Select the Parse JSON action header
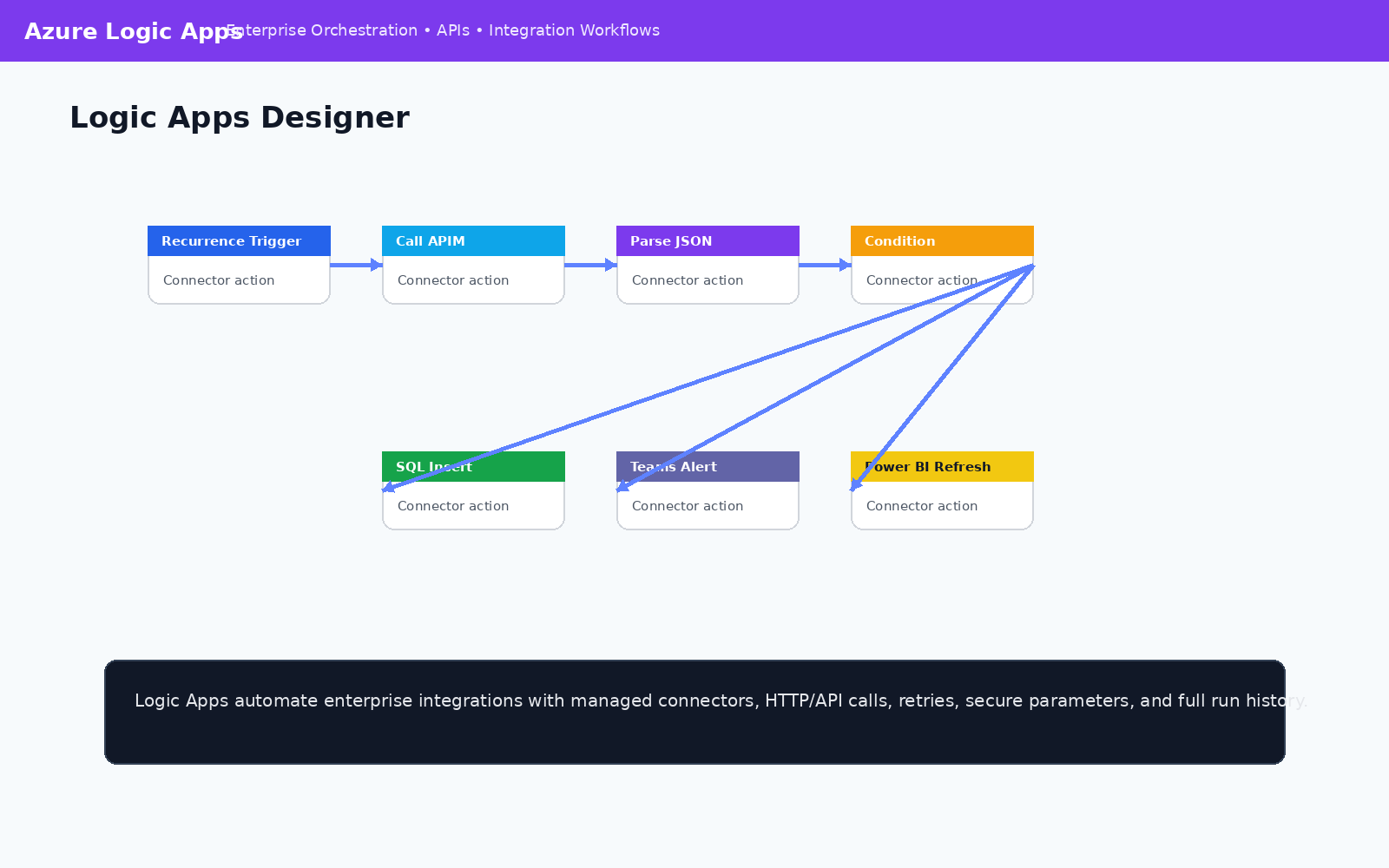 (x=708, y=241)
